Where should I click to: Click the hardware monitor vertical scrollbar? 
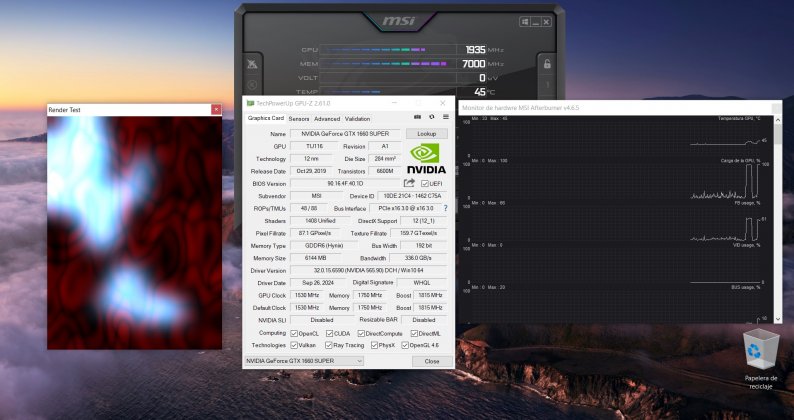tap(778, 219)
